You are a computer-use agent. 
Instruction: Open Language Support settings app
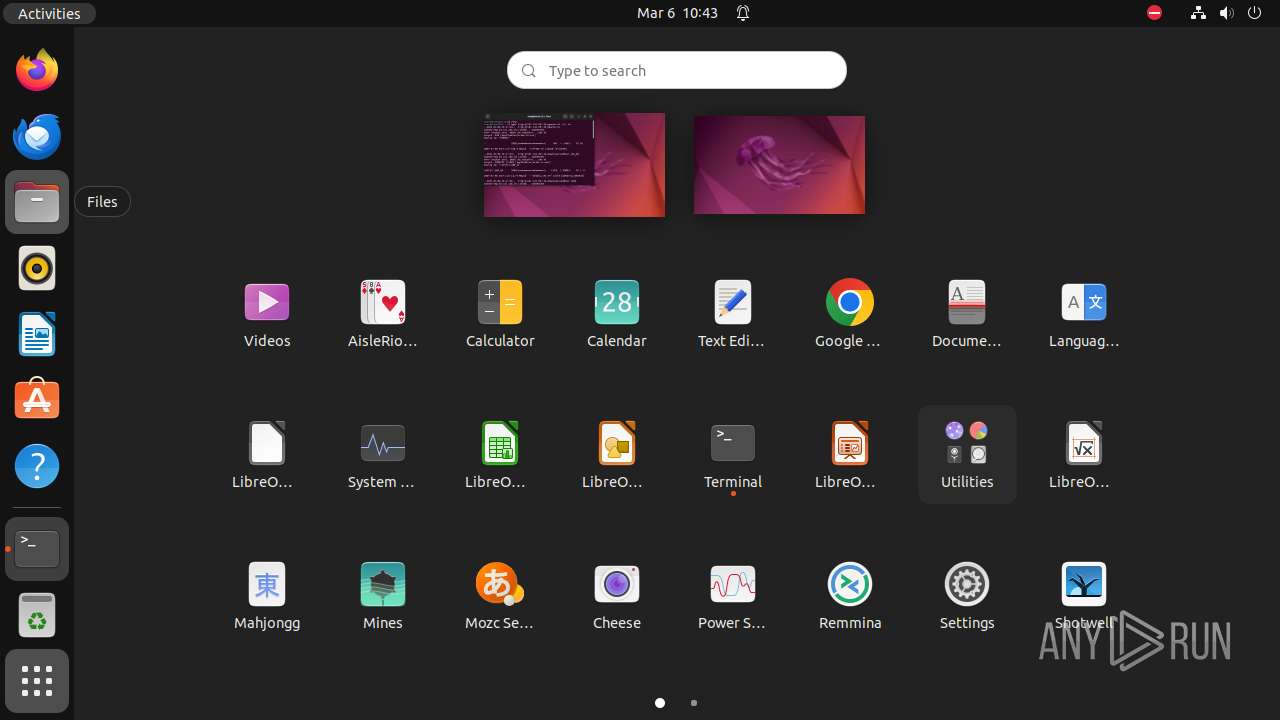coord(1083,314)
